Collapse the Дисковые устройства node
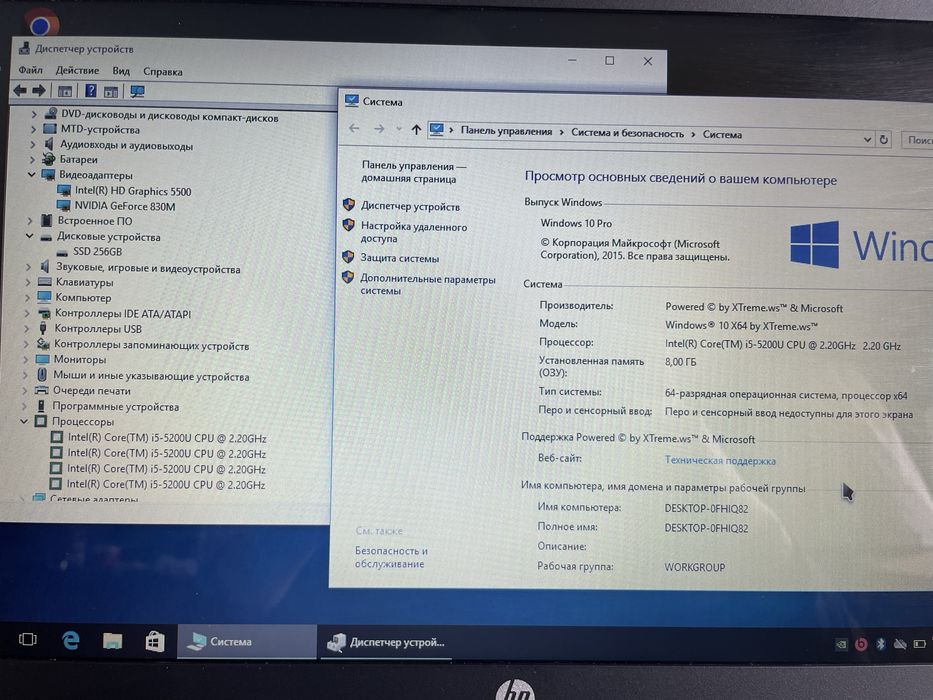 (x=30, y=236)
